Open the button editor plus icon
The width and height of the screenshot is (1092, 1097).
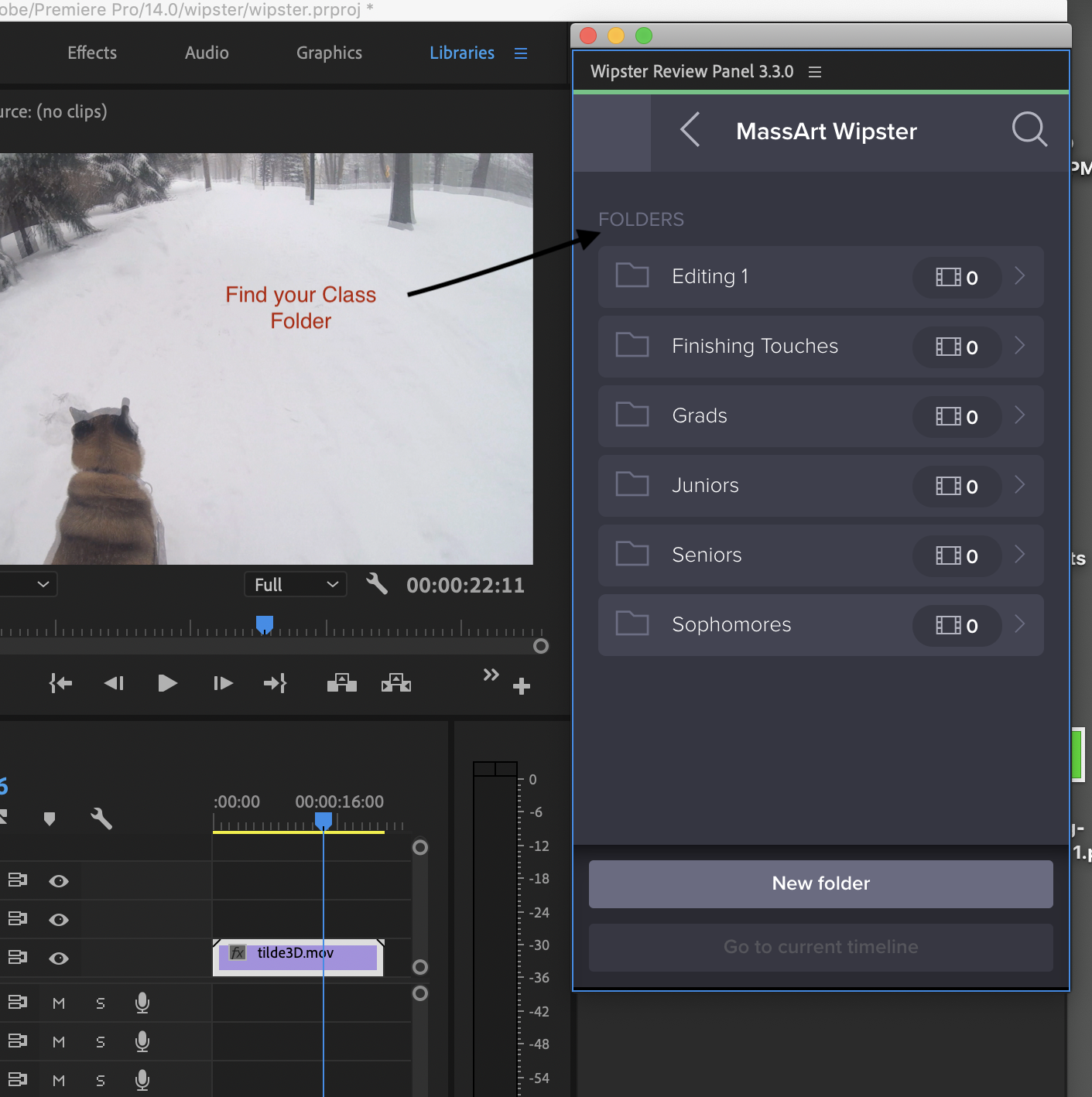point(522,686)
